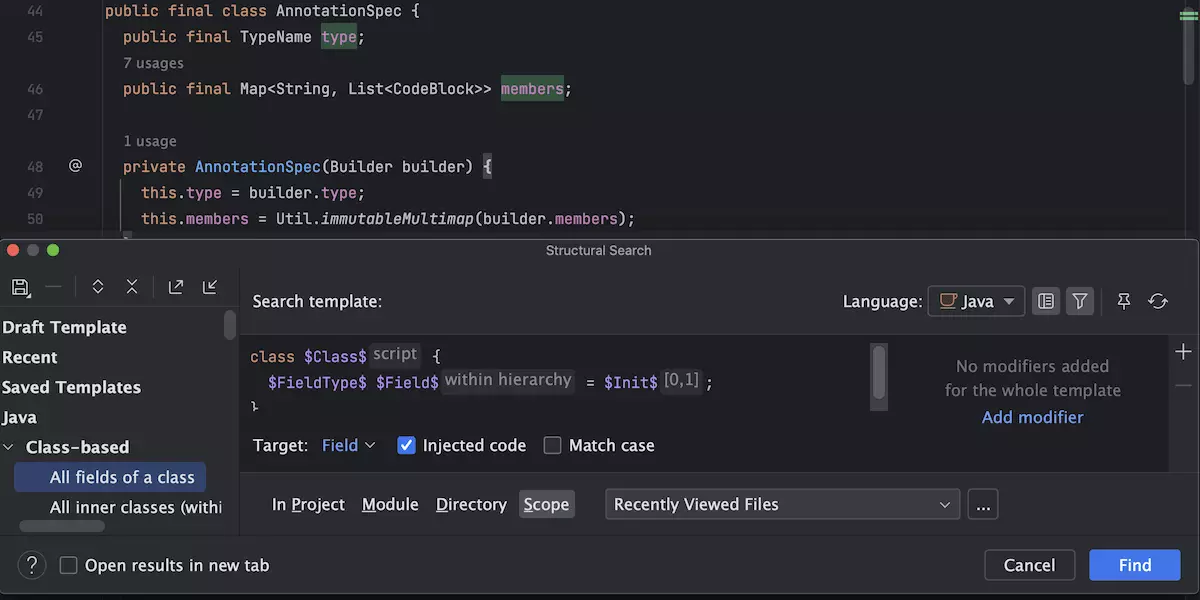The image size is (1200, 600).
Task: Click the Save Template floppy disk icon
Action: 20,287
